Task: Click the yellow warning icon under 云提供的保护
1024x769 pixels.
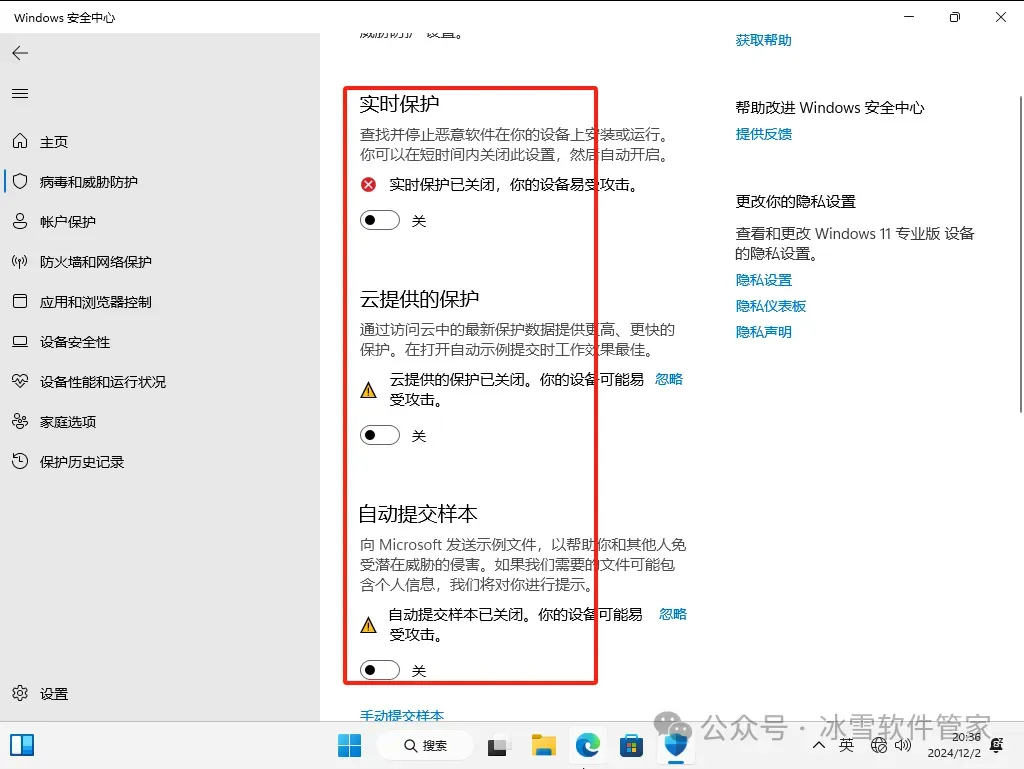Action: click(368, 390)
